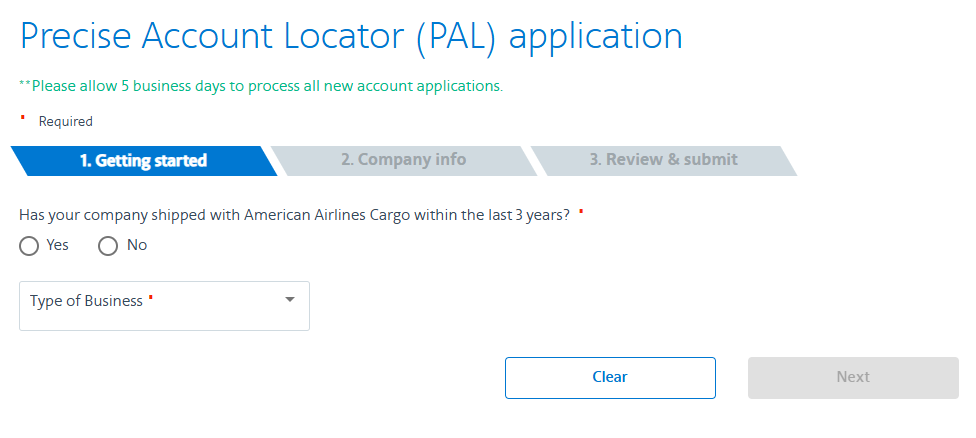976x438 pixels.
Task: Click the "Type of Business" field label
Action: click(86, 301)
